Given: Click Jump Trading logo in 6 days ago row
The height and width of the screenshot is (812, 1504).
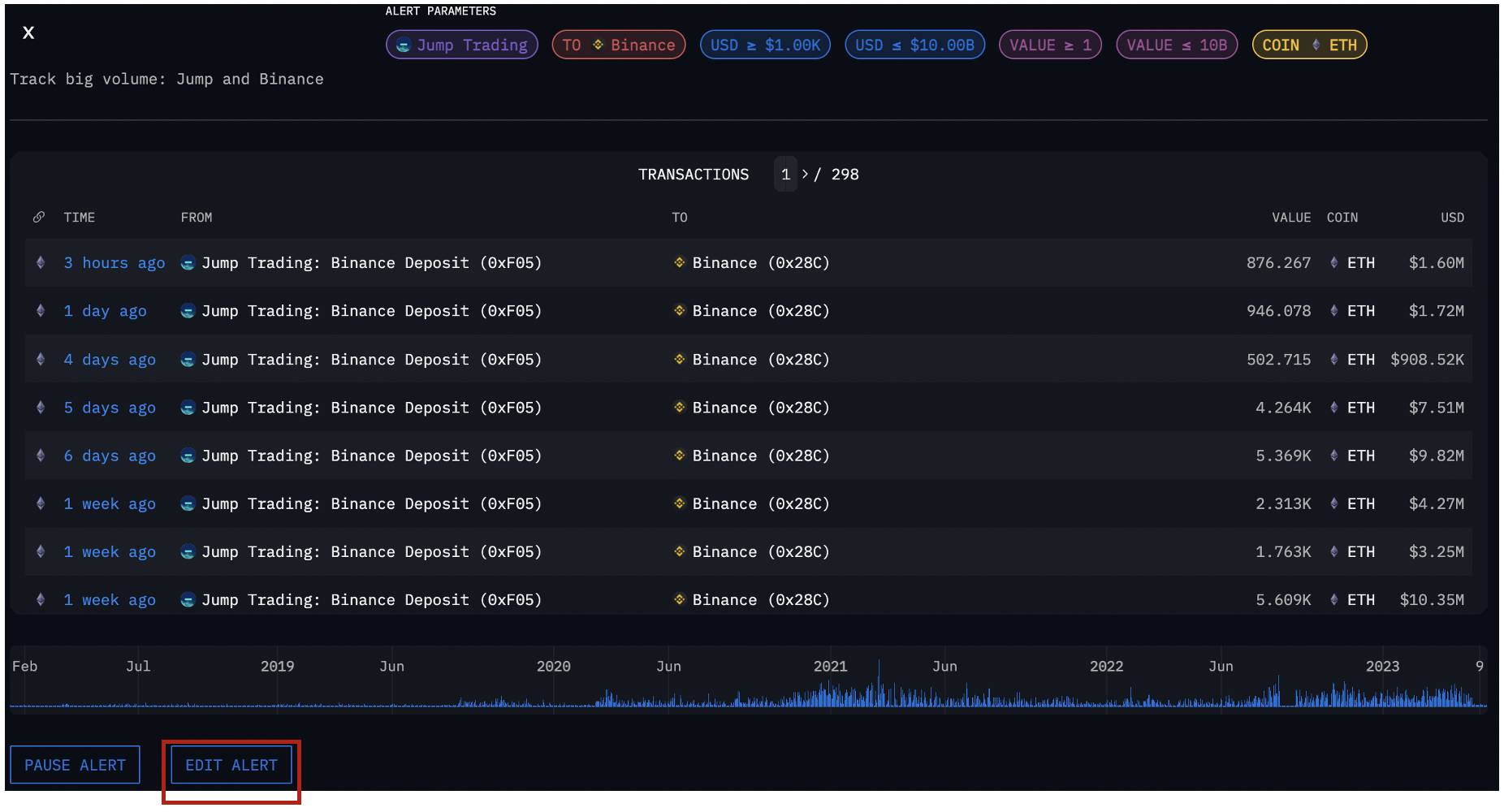Looking at the screenshot, I should [188, 456].
